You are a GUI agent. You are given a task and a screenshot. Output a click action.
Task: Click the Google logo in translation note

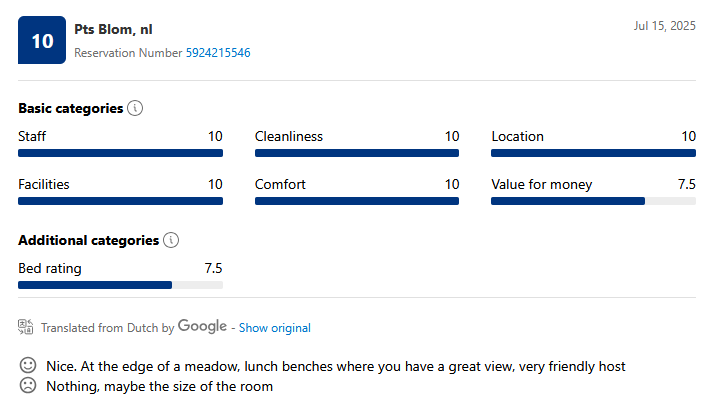coord(202,326)
